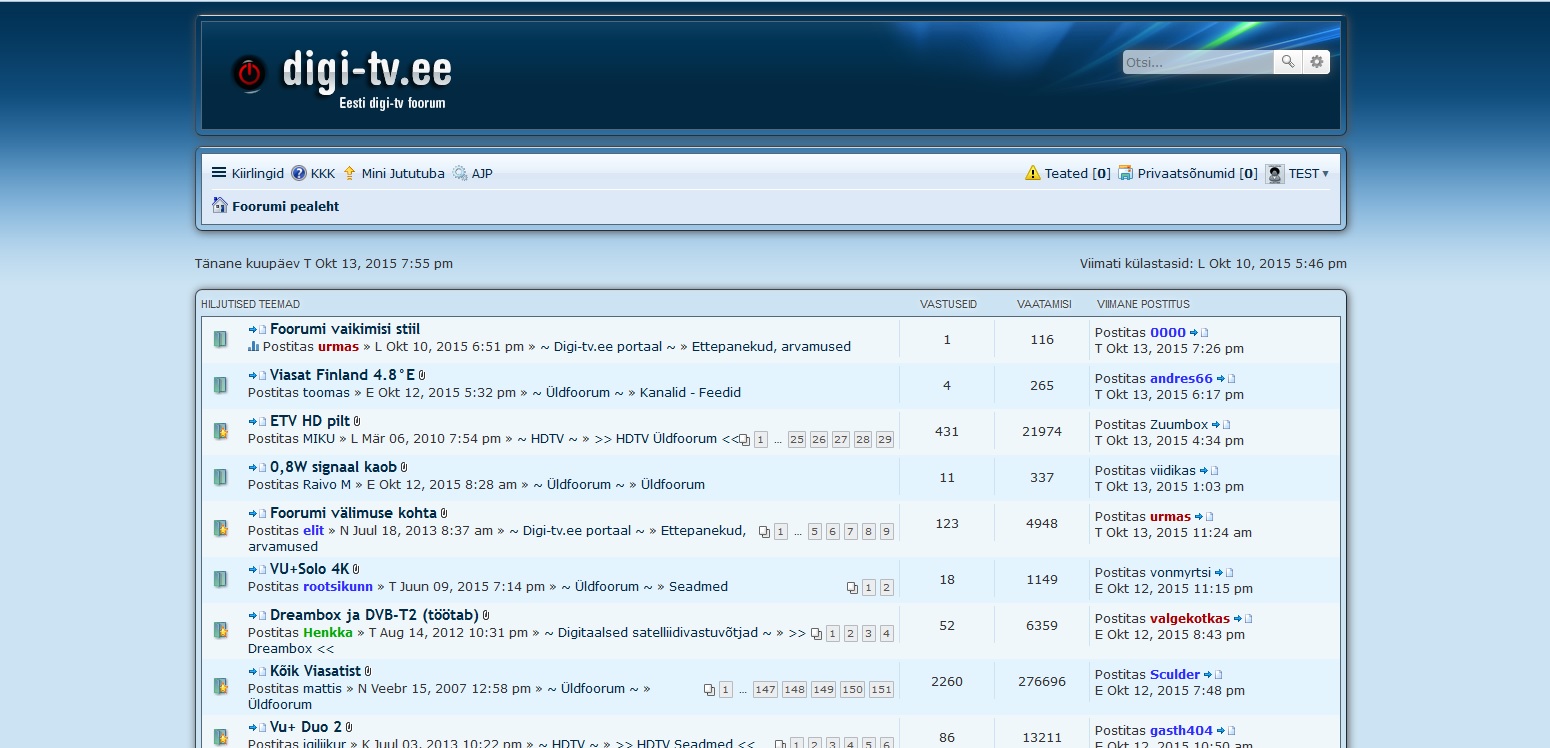Go to page 29 of ETV HD pilt
This screenshot has height=748, width=1550.
884,440
